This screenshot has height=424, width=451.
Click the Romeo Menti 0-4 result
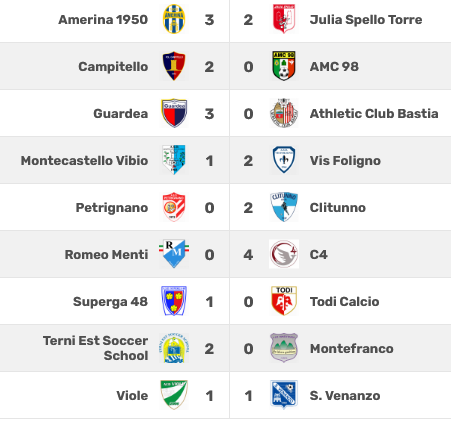(229, 255)
